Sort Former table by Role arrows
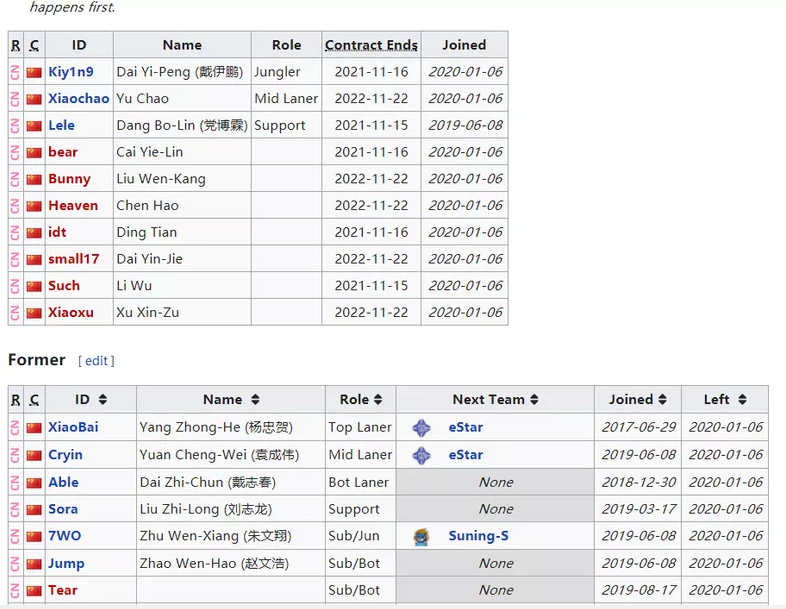The width and height of the screenshot is (786, 609). coord(378,399)
